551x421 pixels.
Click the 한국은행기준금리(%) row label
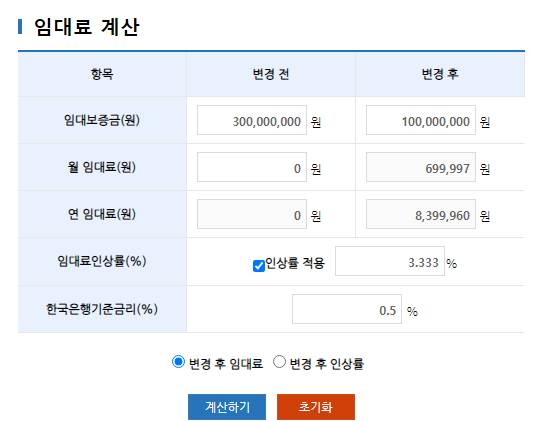pyautogui.click(x=102, y=309)
